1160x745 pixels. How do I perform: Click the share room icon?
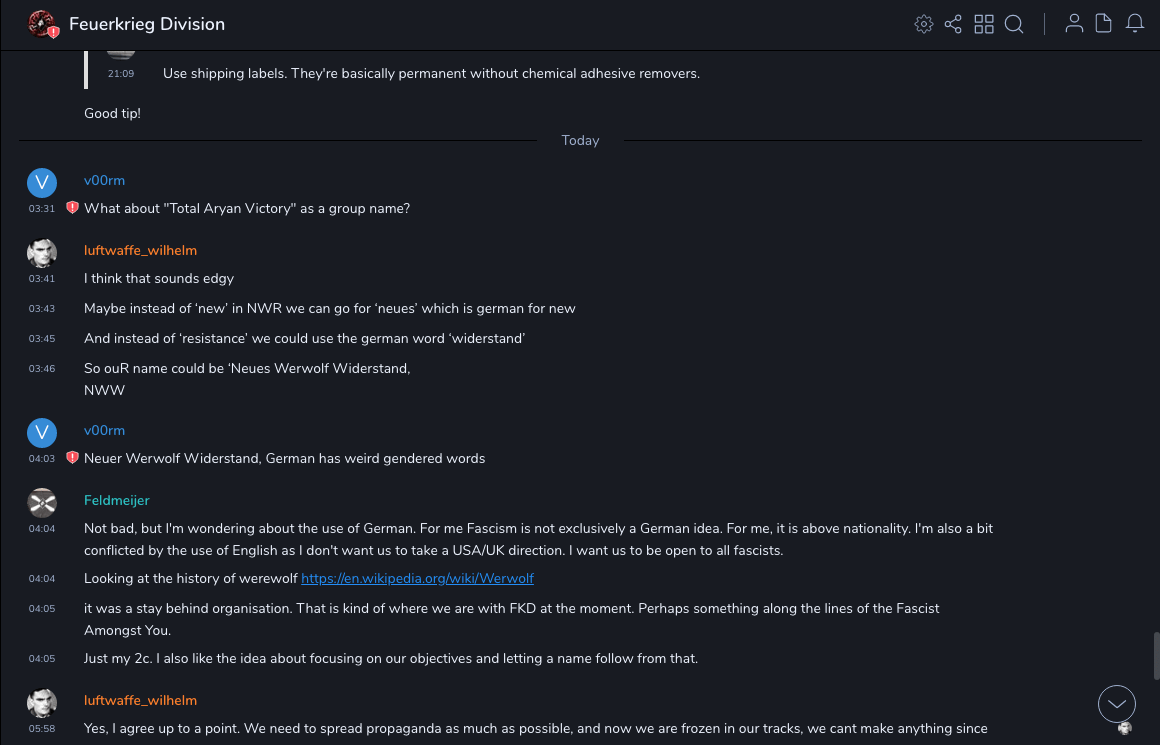point(953,24)
